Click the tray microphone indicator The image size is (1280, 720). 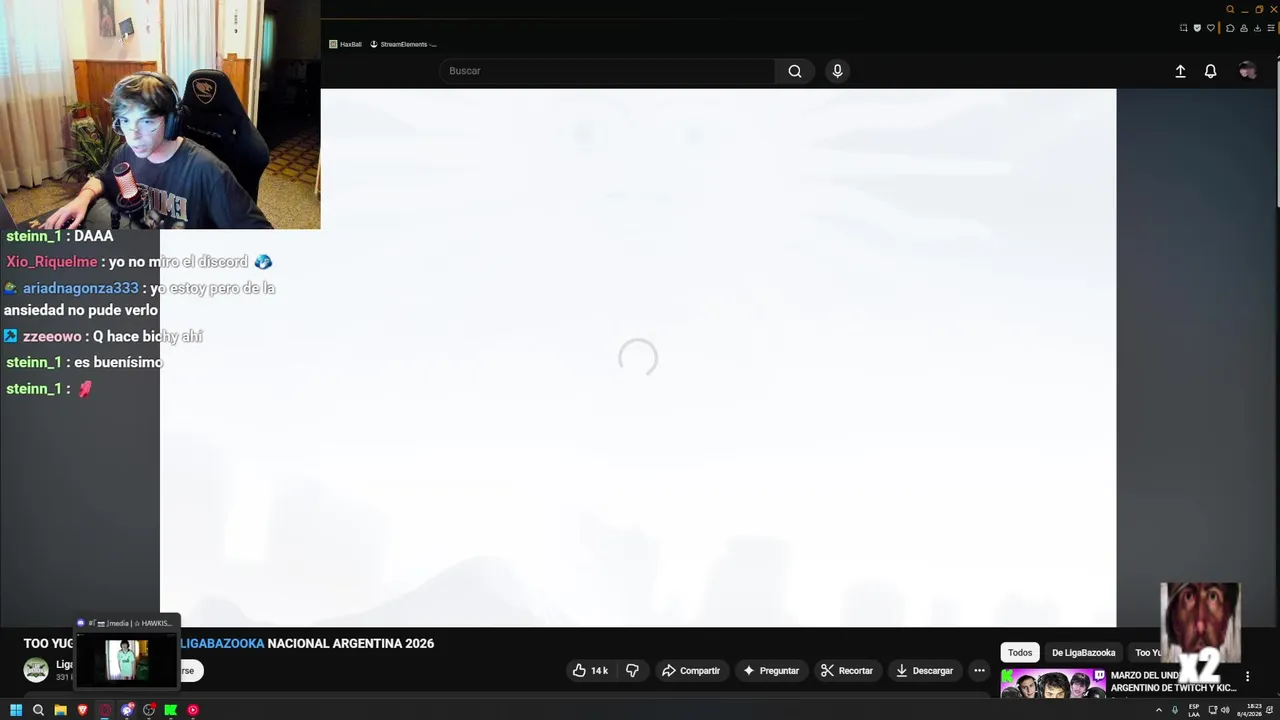[1175, 710]
